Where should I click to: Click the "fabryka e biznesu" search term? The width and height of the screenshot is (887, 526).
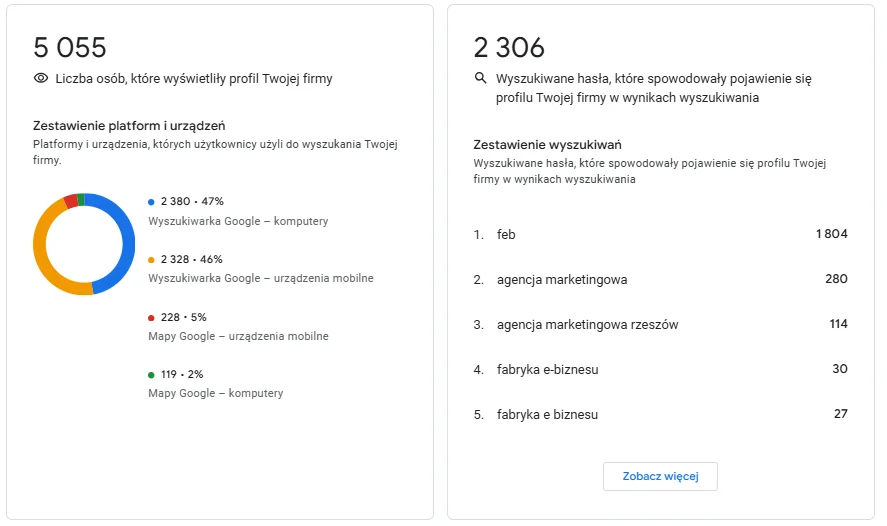click(x=547, y=414)
